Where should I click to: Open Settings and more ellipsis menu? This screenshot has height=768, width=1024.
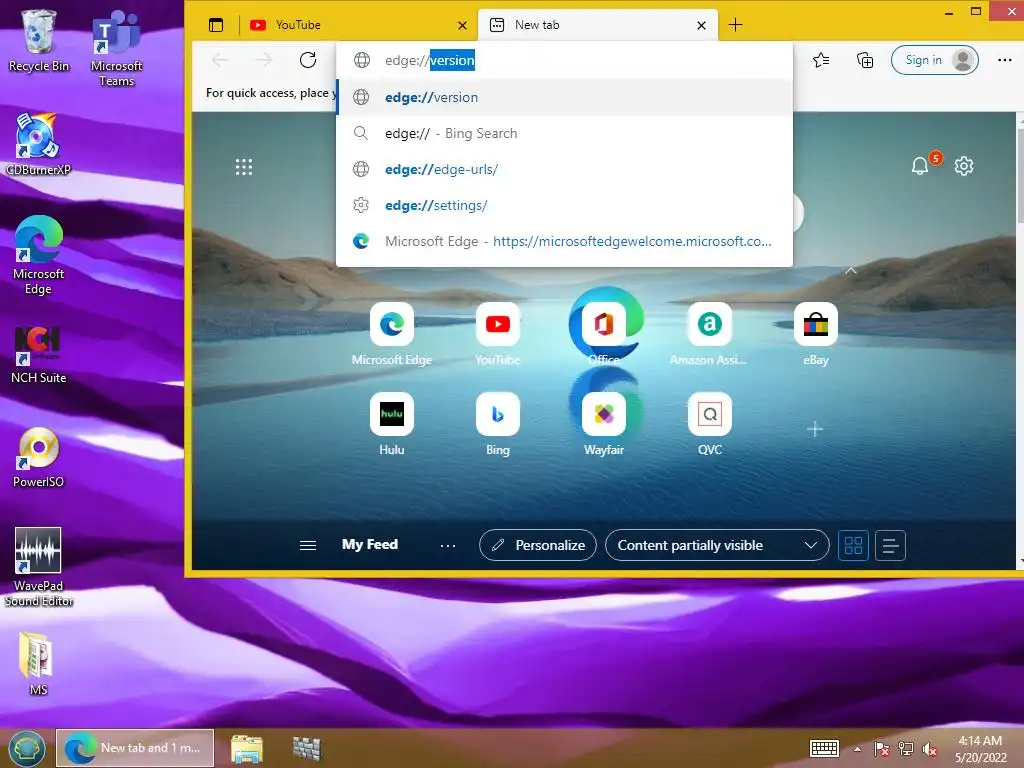point(1004,60)
